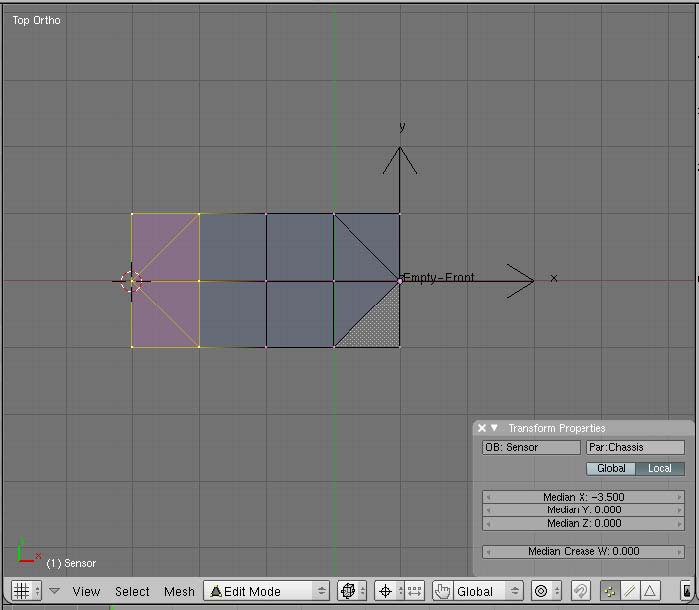Decrease Median X with left arrow
This screenshot has height=610, width=699.
(488, 497)
